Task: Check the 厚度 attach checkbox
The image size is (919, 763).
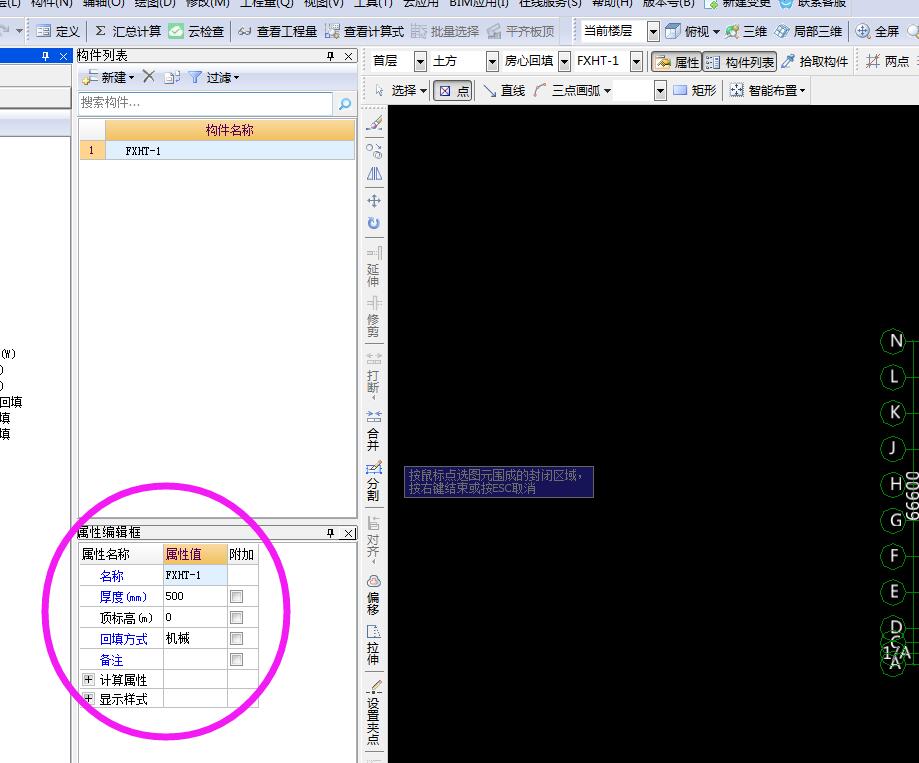Action: pos(237,597)
